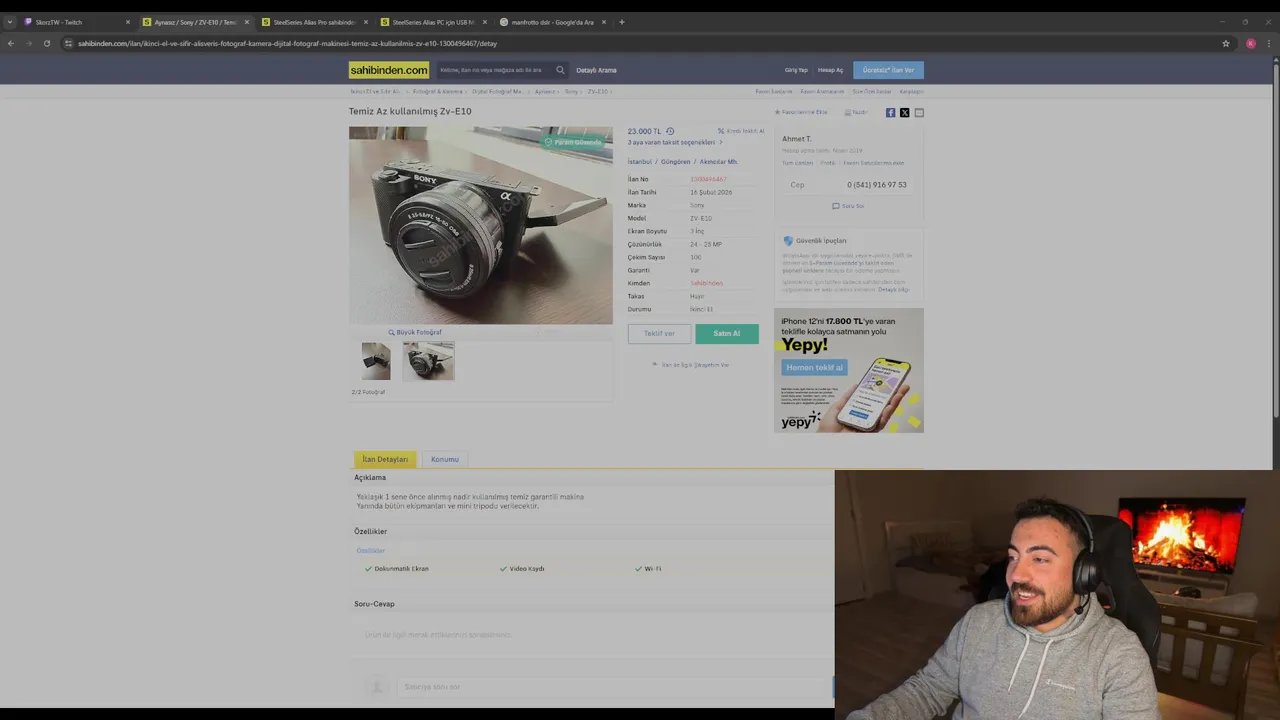Switch to SteelSeries Alias Pro tab

[314, 22]
